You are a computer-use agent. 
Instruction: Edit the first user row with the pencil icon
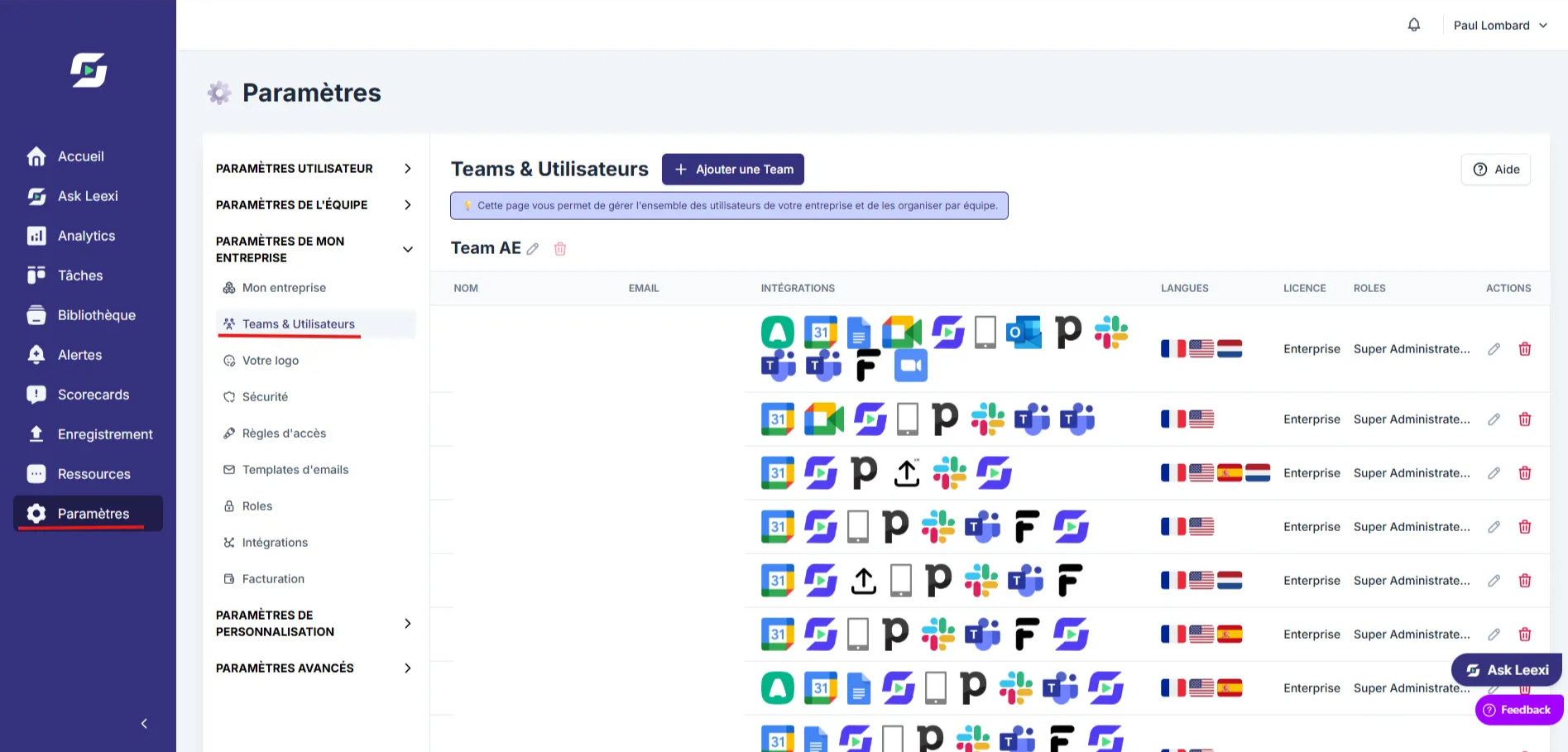(x=1494, y=349)
